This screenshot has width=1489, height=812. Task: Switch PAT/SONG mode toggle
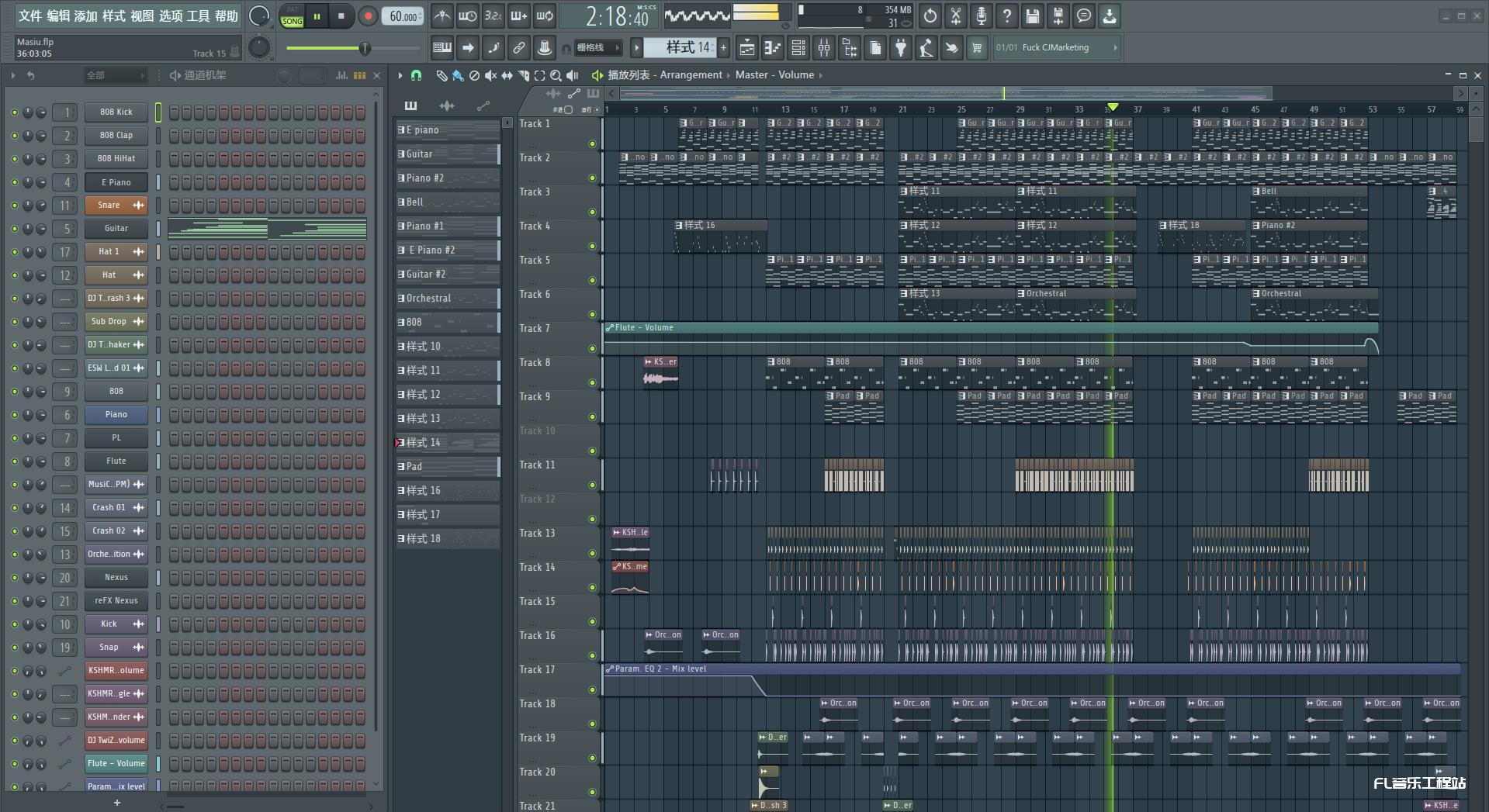[x=293, y=16]
